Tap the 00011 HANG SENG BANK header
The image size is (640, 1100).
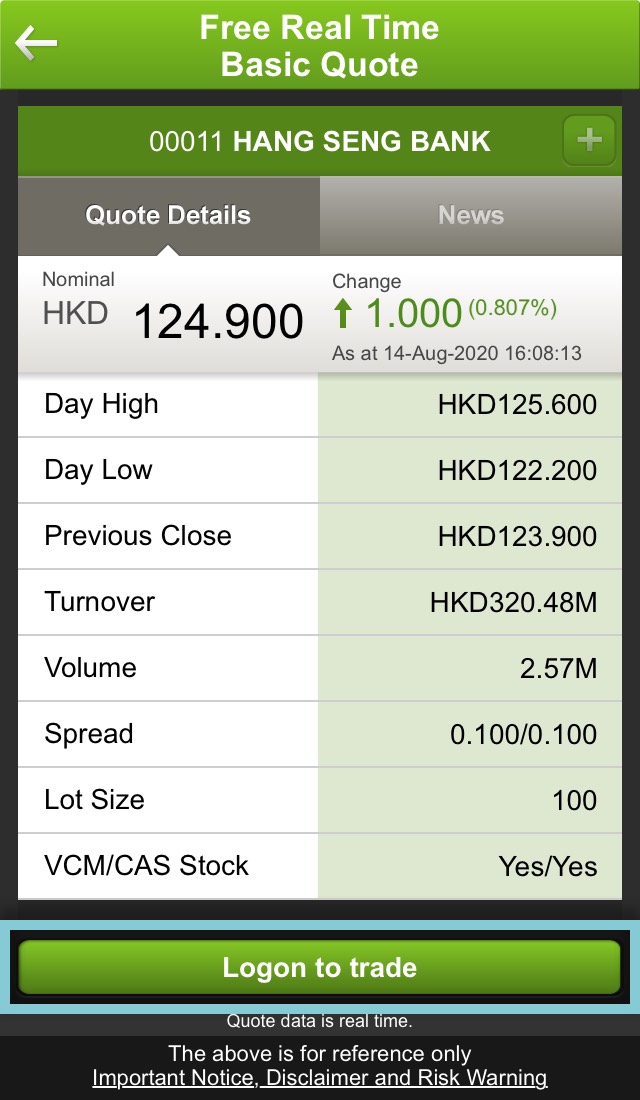320,141
